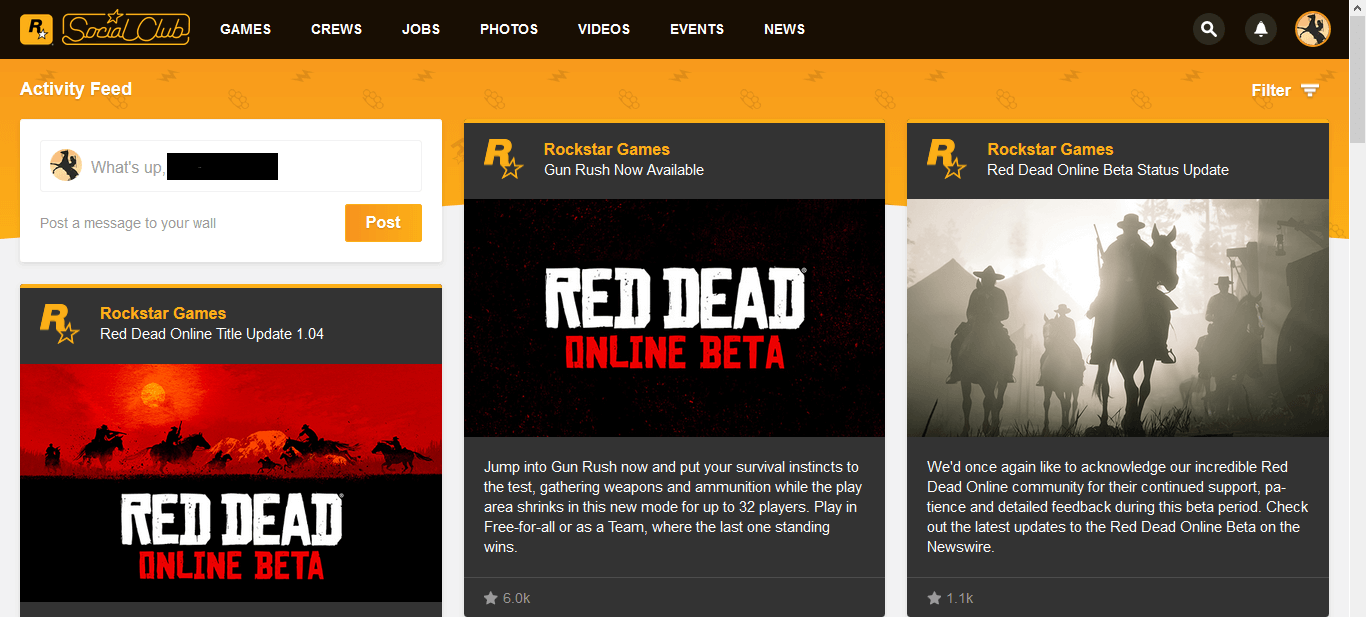
Task: Open the red sunset Title Update image
Action: tap(231, 483)
